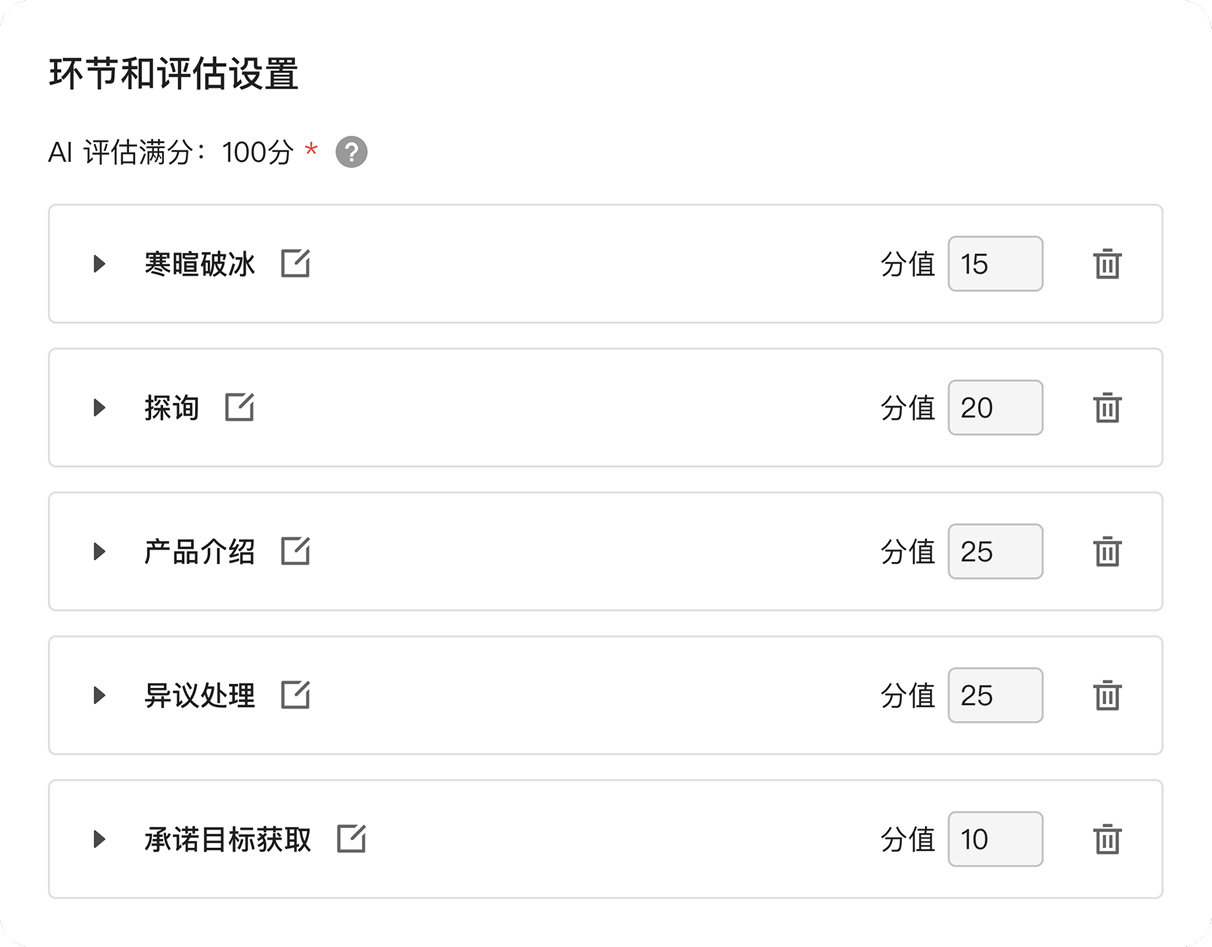Viewport: 1212px width, 947px height.
Task: Edit the 承诺目标获取 stage name
Action: tap(351, 839)
